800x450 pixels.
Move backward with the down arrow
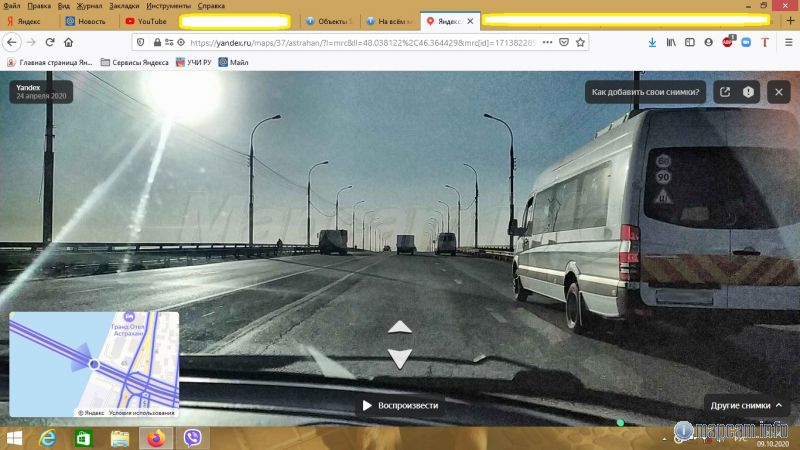(x=399, y=358)
